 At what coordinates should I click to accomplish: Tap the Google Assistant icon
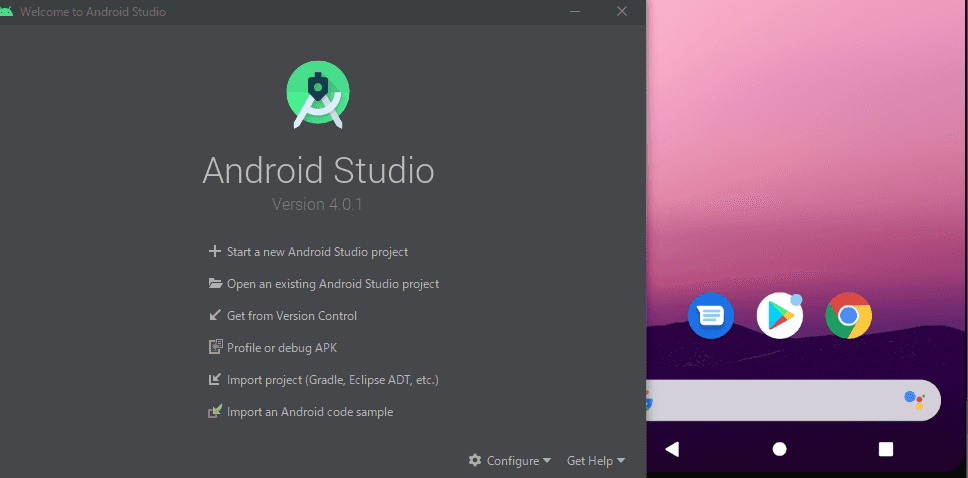coord(914,400)
